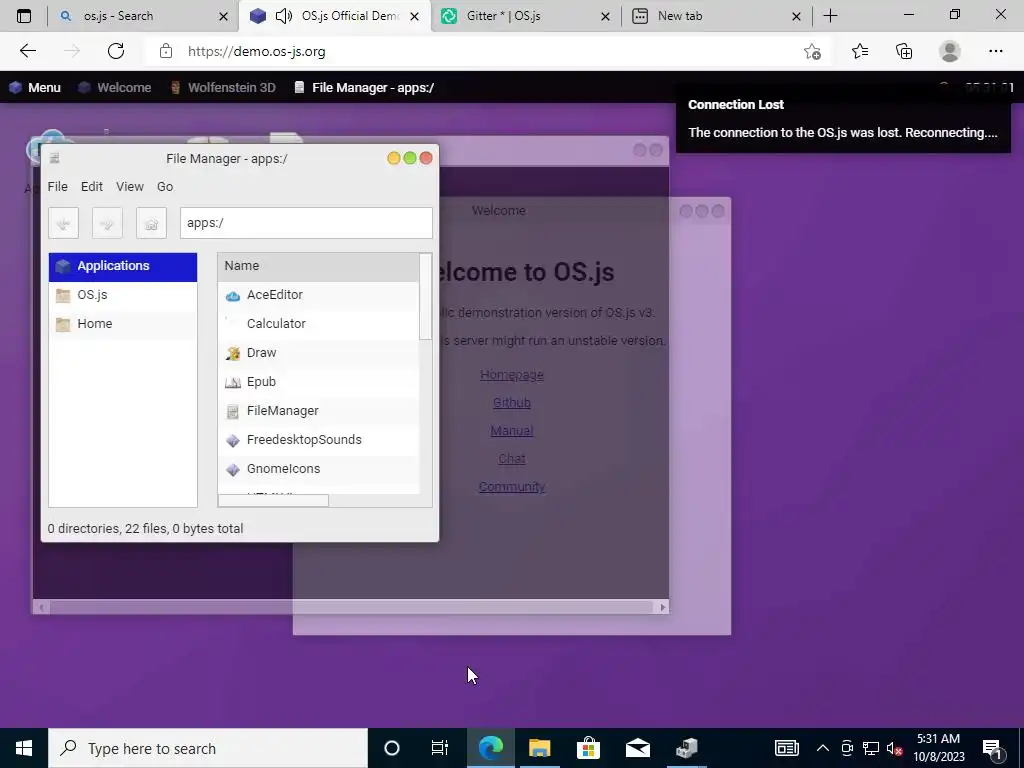Click the Draw app icon
Image resolution: width=1024 pixels, height=768 pixels.
tap(232, 353)
